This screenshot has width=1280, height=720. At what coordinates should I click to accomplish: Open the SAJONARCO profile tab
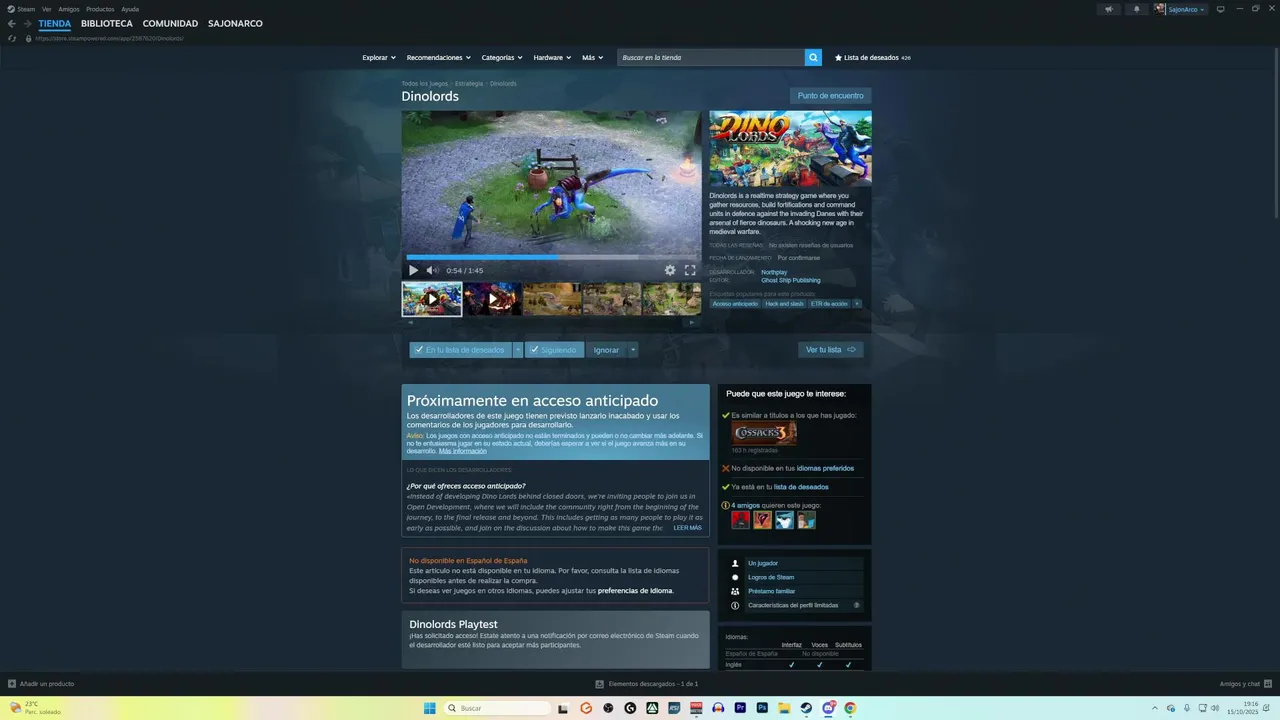235,23
